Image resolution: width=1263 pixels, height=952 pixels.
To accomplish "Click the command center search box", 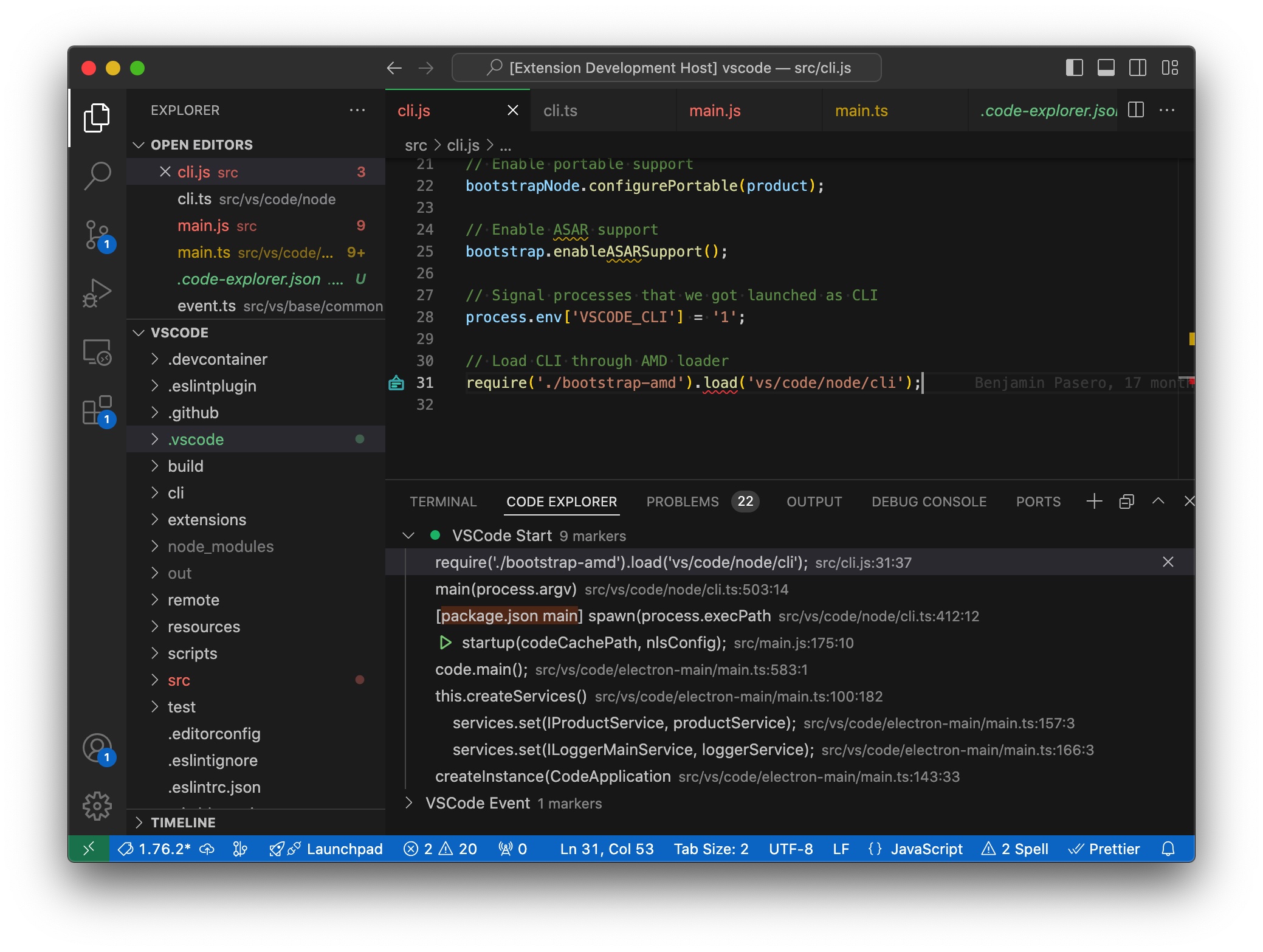I will click(667, 67).
